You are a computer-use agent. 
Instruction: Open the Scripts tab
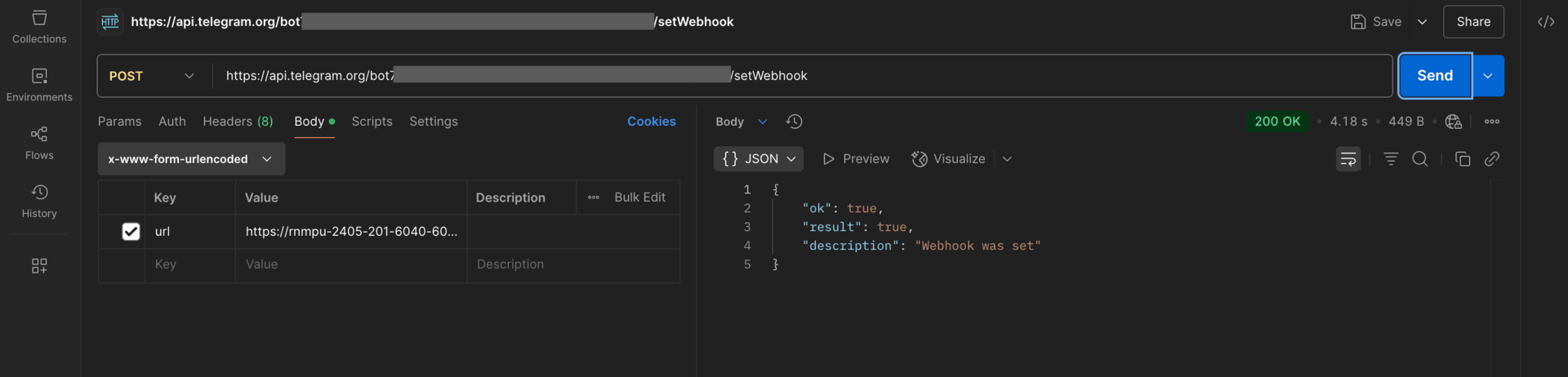click(372, 122)
